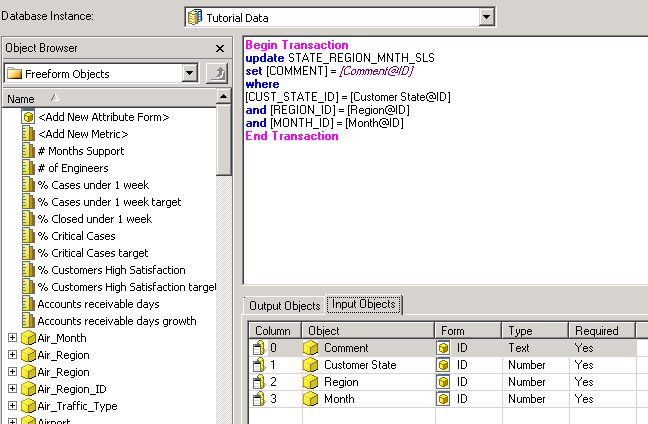Select the Air_Region attribute cube icon
This screenshot has width=648, height=424.
(x=28, y=355)
